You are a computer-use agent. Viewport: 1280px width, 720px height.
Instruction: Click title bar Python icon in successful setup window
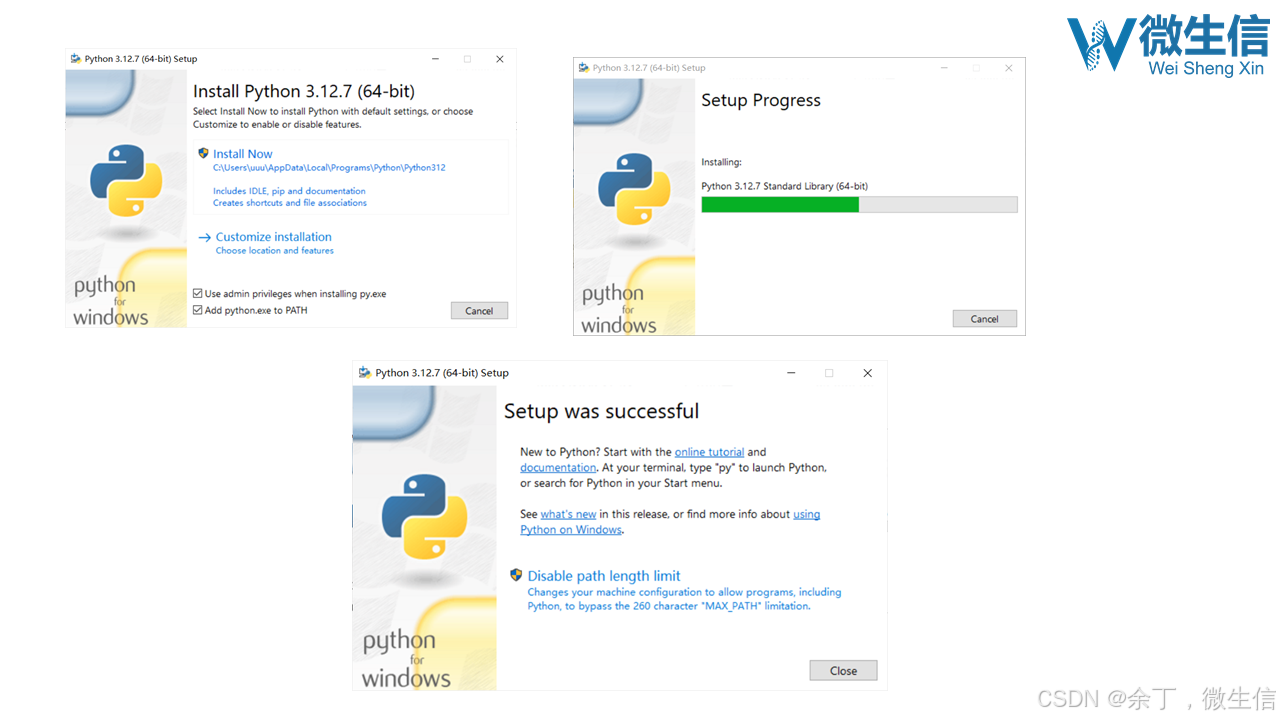click(364, 373)
